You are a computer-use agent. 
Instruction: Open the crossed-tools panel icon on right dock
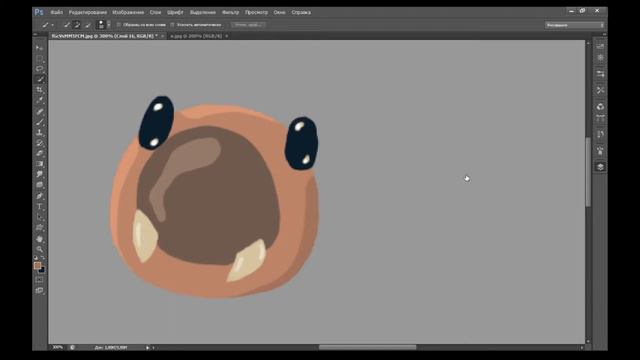click(x=600, y=90)
